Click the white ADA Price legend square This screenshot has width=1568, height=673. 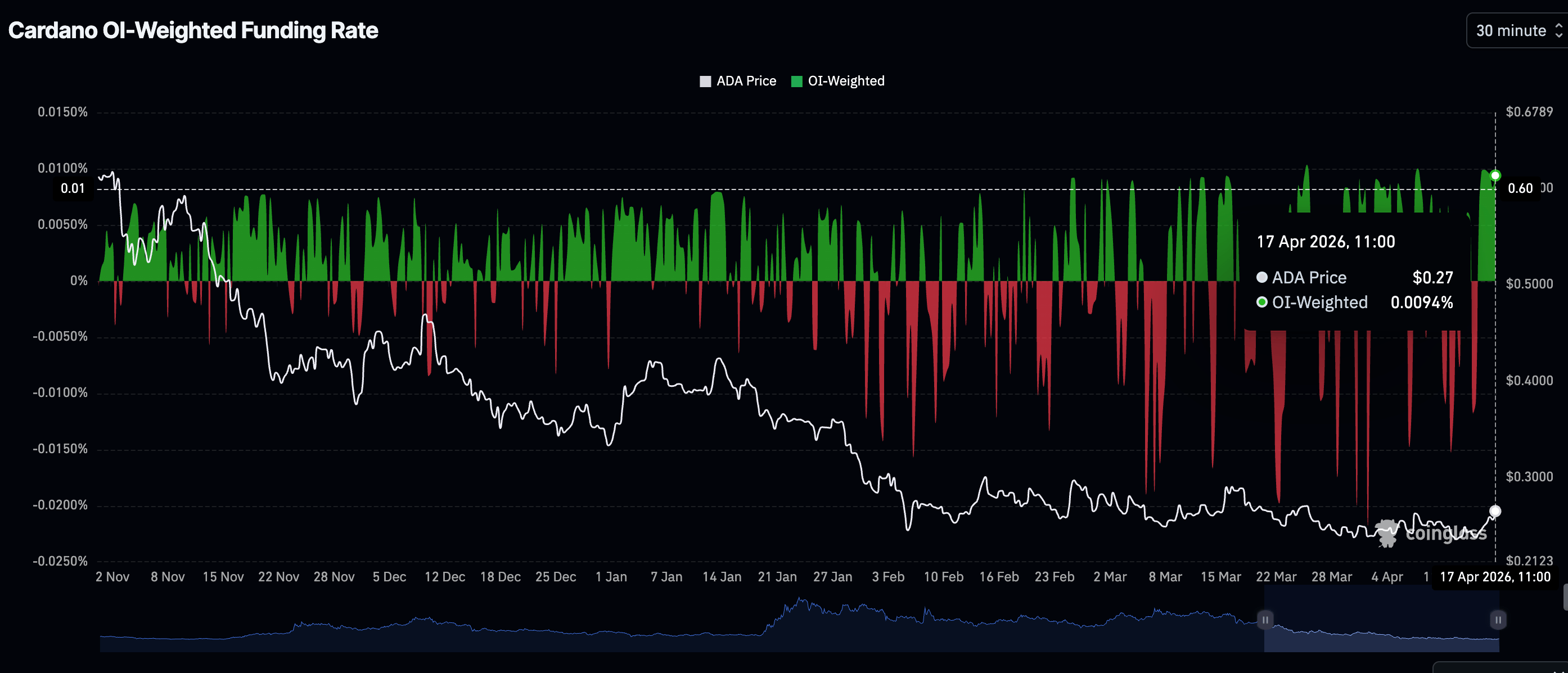(705, 82)
